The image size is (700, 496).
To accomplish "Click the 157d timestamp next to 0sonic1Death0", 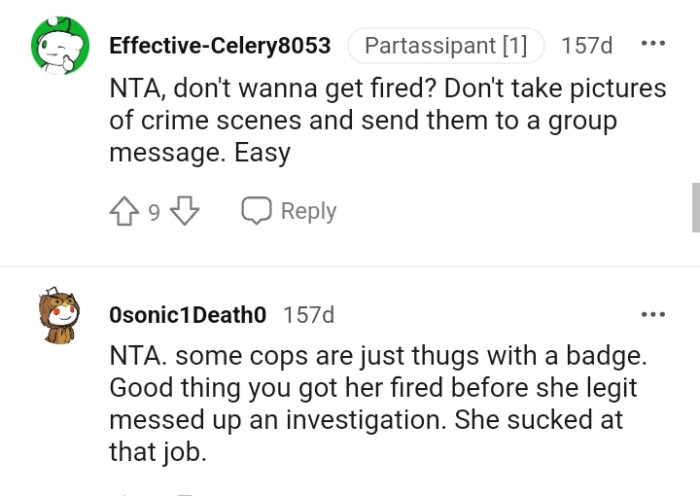I will (308, 315).
